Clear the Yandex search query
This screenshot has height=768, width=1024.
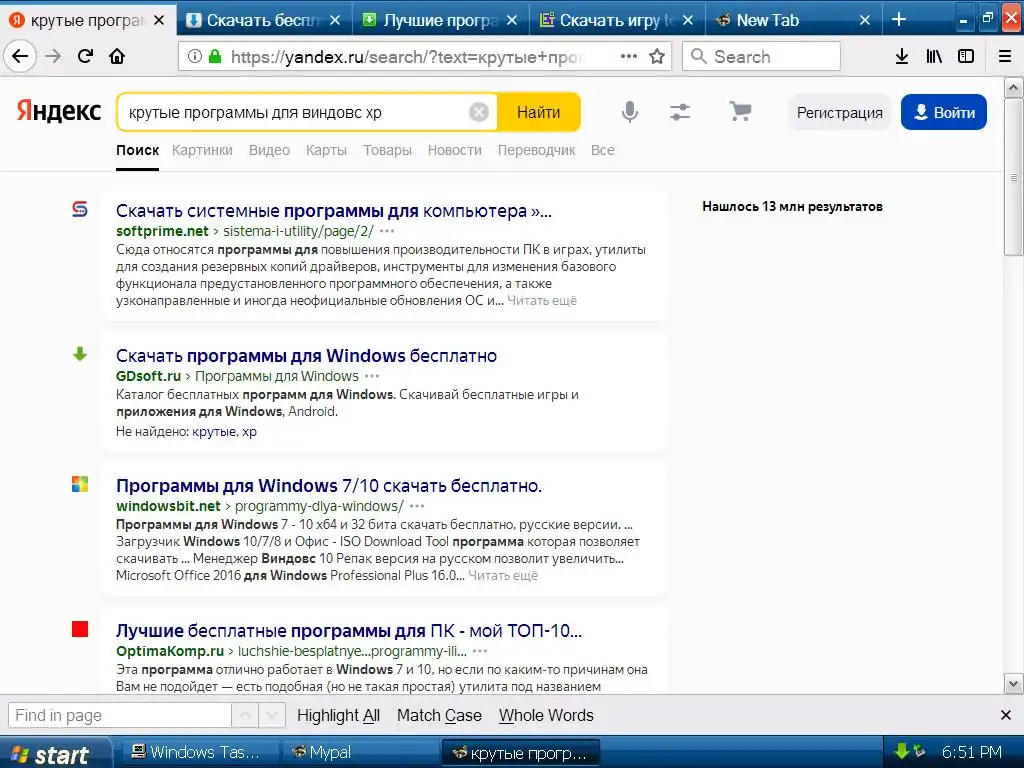(479, 112)
